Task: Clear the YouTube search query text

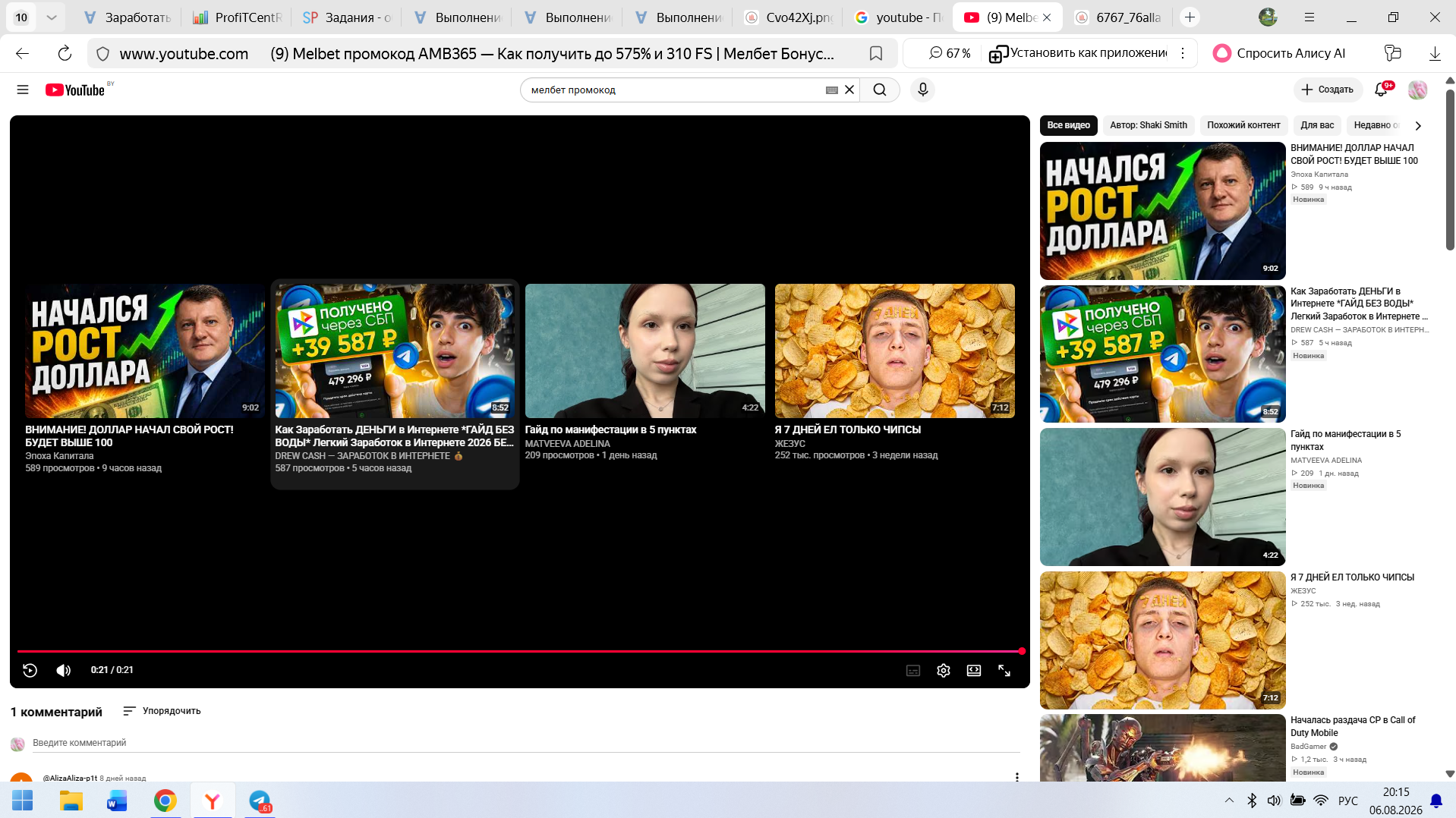Action: tap(849, 90)
